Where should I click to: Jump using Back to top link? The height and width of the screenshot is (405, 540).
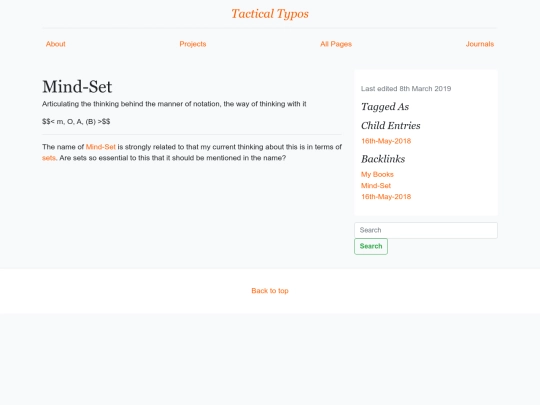pos(270,291)
